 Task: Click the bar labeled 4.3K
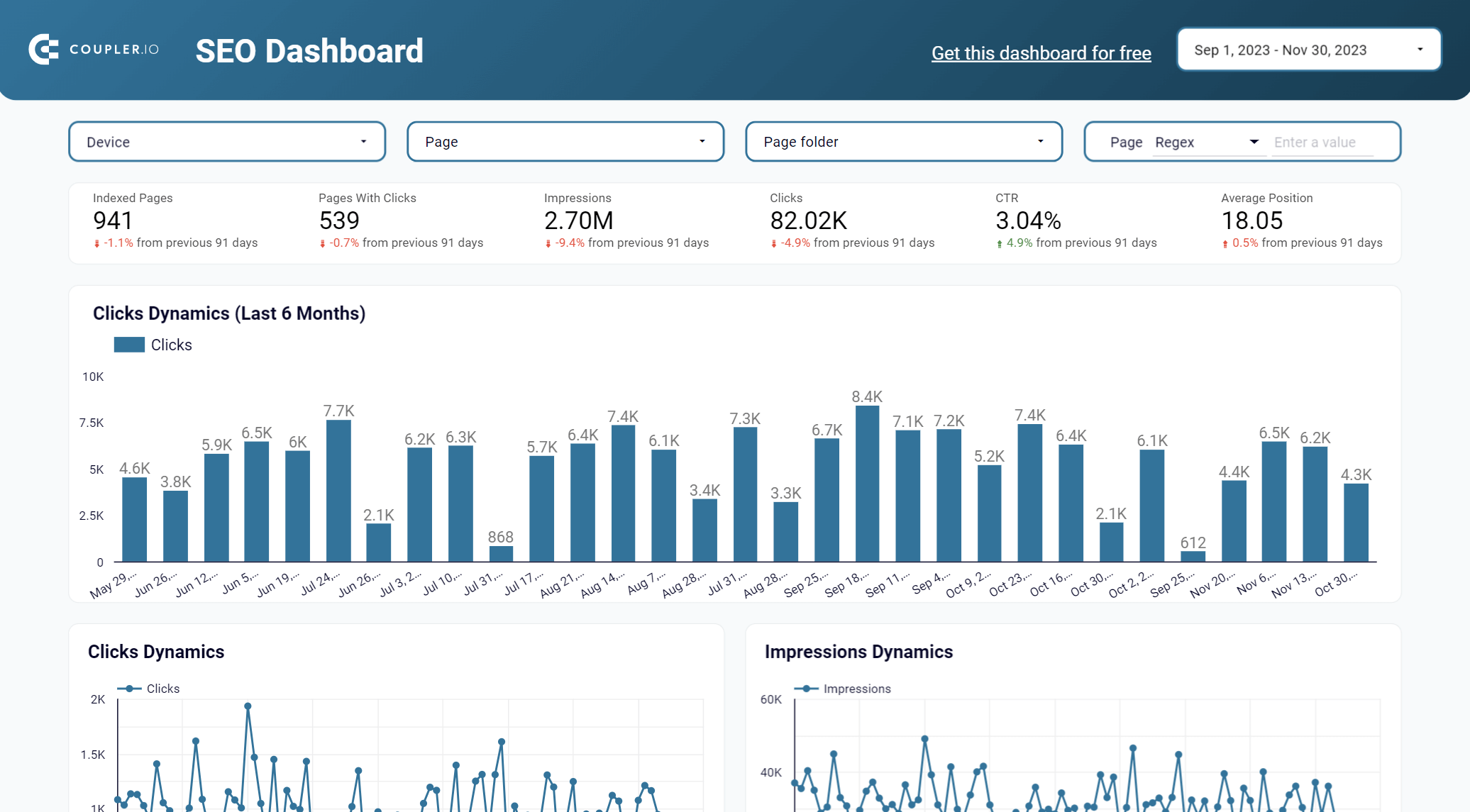(x=1356, y=523)
